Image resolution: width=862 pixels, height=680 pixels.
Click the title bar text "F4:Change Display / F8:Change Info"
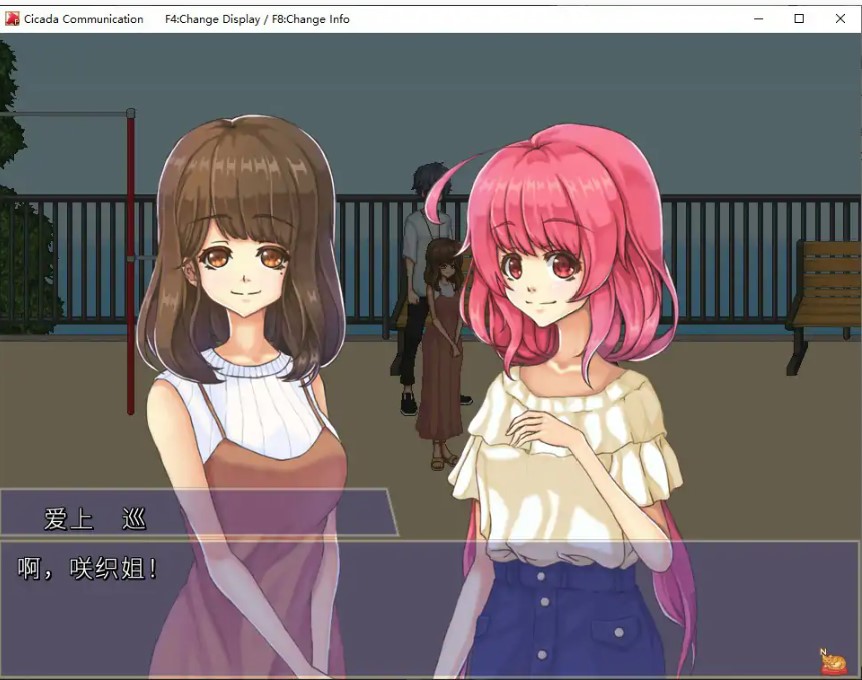257,19
